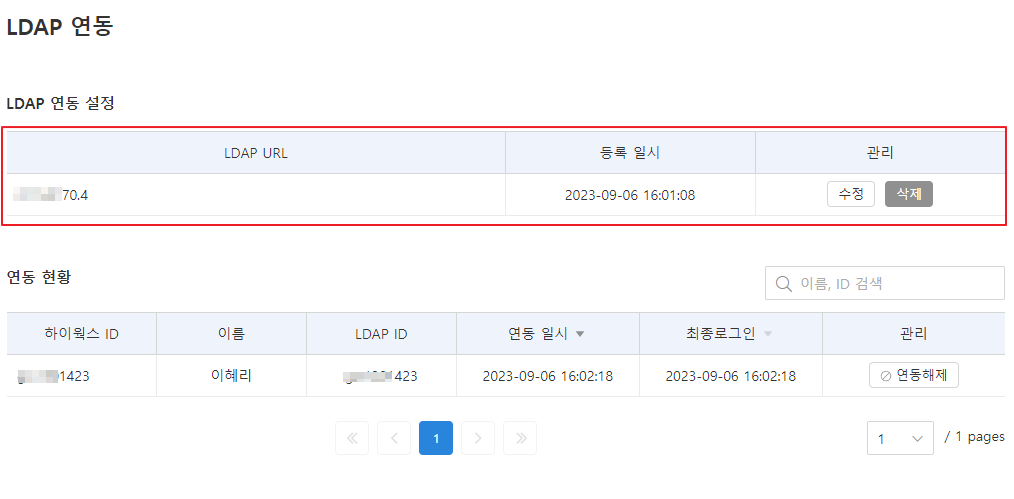Click the 이름 column header

click(x=231, y=334)
